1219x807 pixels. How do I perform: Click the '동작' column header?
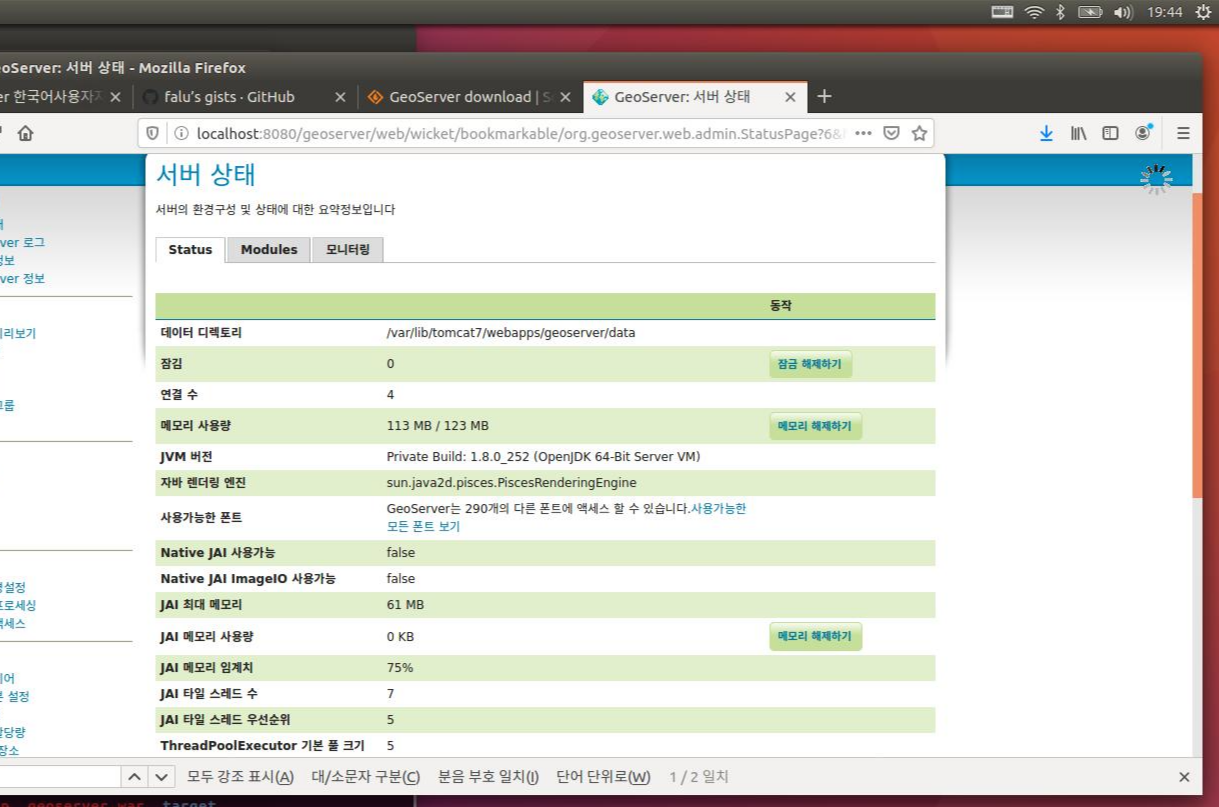(780, 306)
